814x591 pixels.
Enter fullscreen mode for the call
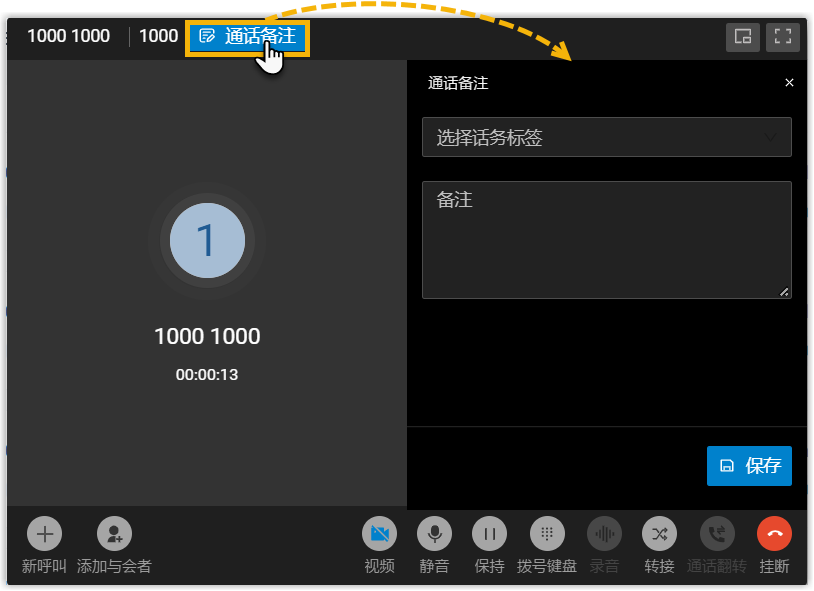click(783, 37)
